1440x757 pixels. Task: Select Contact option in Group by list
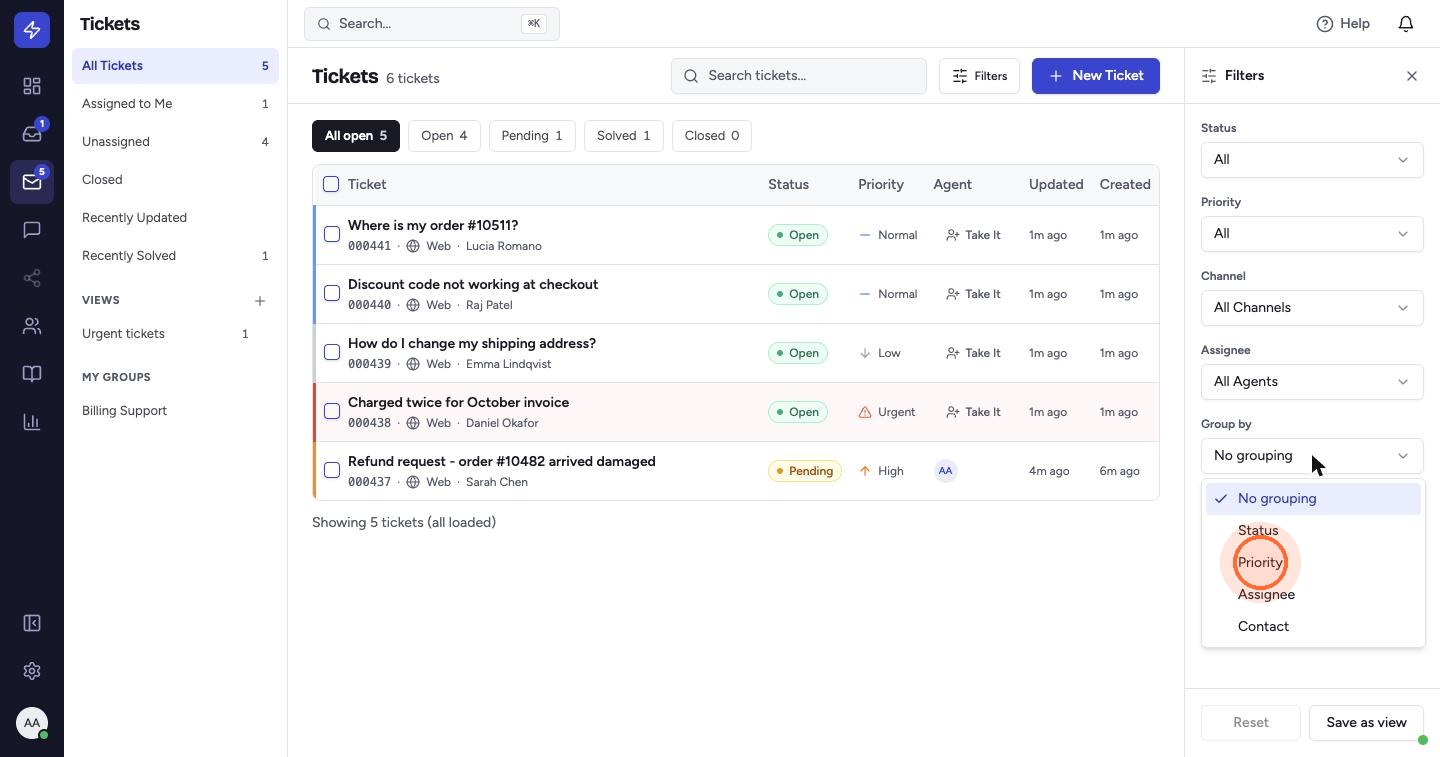[1313, 627]
